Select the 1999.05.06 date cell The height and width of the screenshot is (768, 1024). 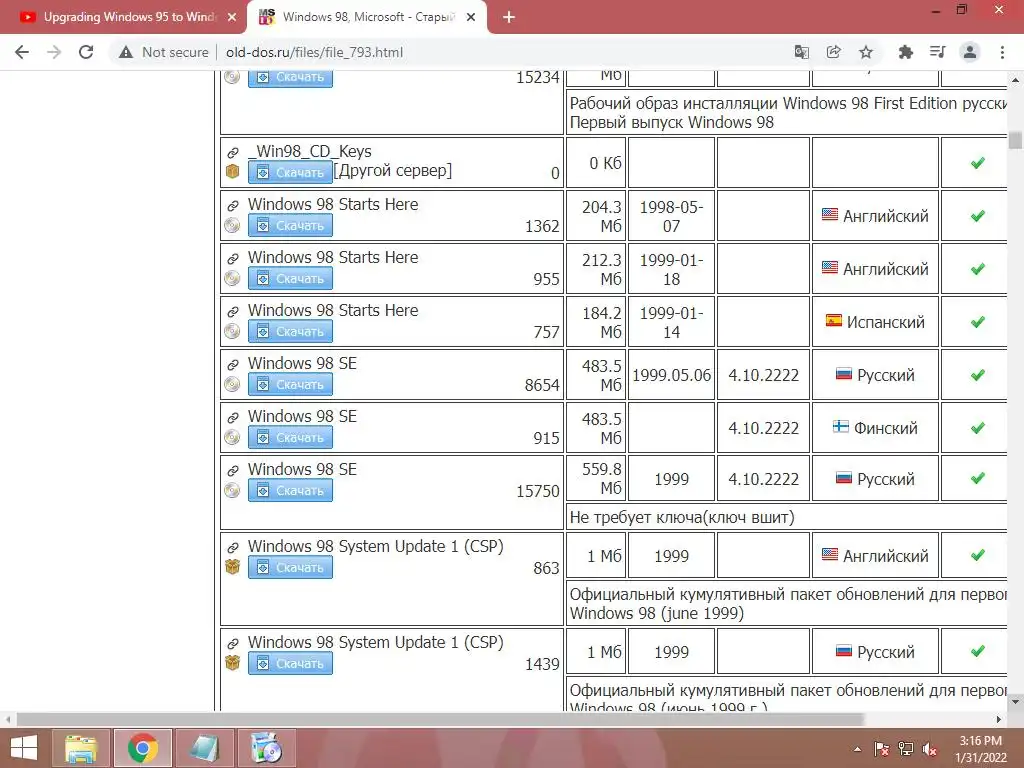671,376
